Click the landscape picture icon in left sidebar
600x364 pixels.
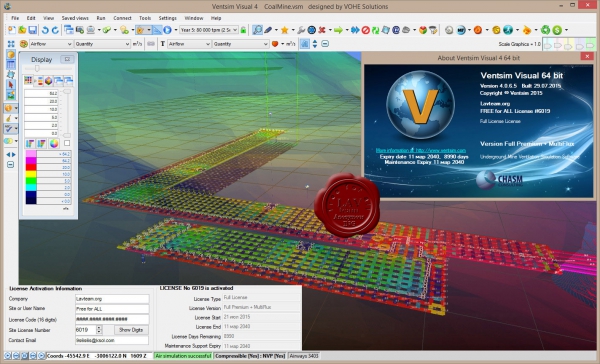pyautogui.click(x=11, y=95)
